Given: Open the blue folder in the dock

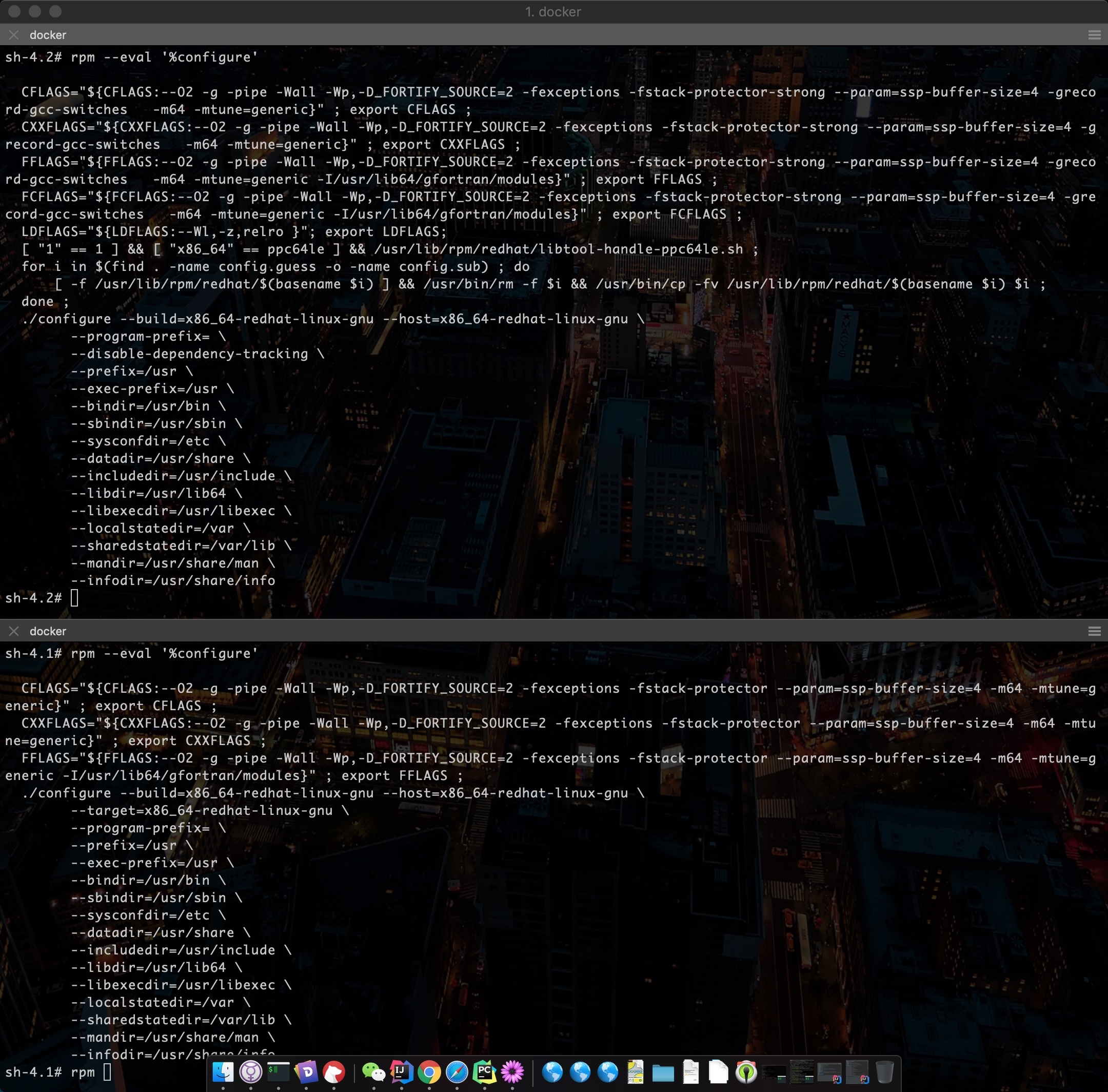Looking at the screenshot, I should [663, 1072].
